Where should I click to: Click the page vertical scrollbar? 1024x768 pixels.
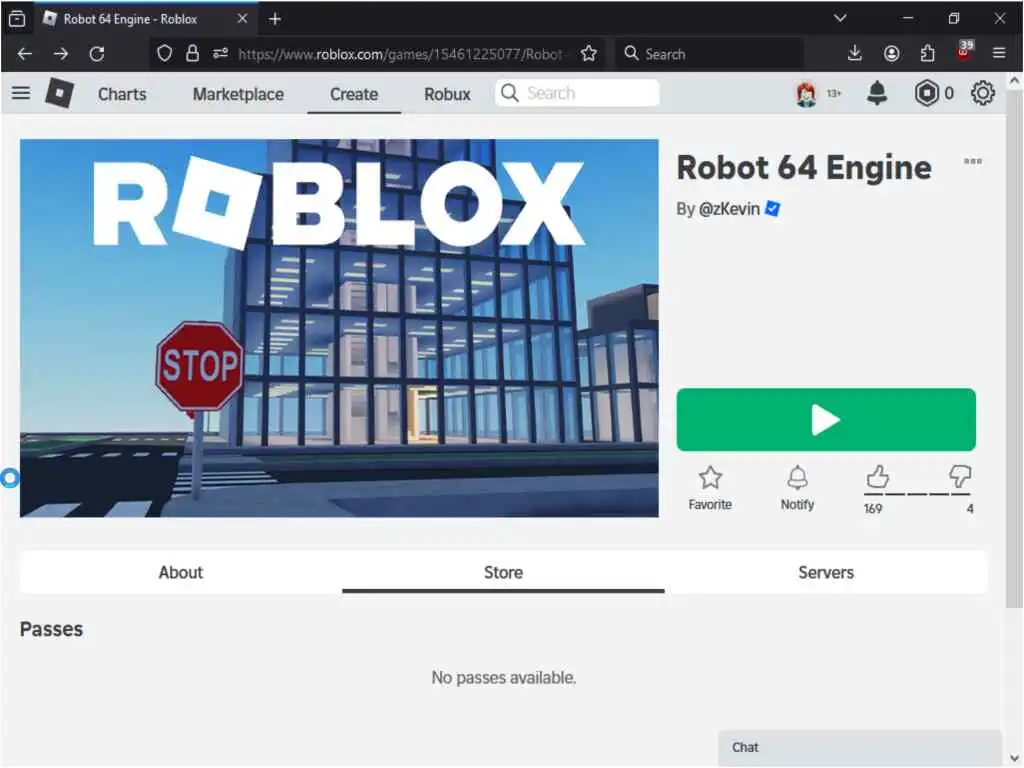[1014, 350]
